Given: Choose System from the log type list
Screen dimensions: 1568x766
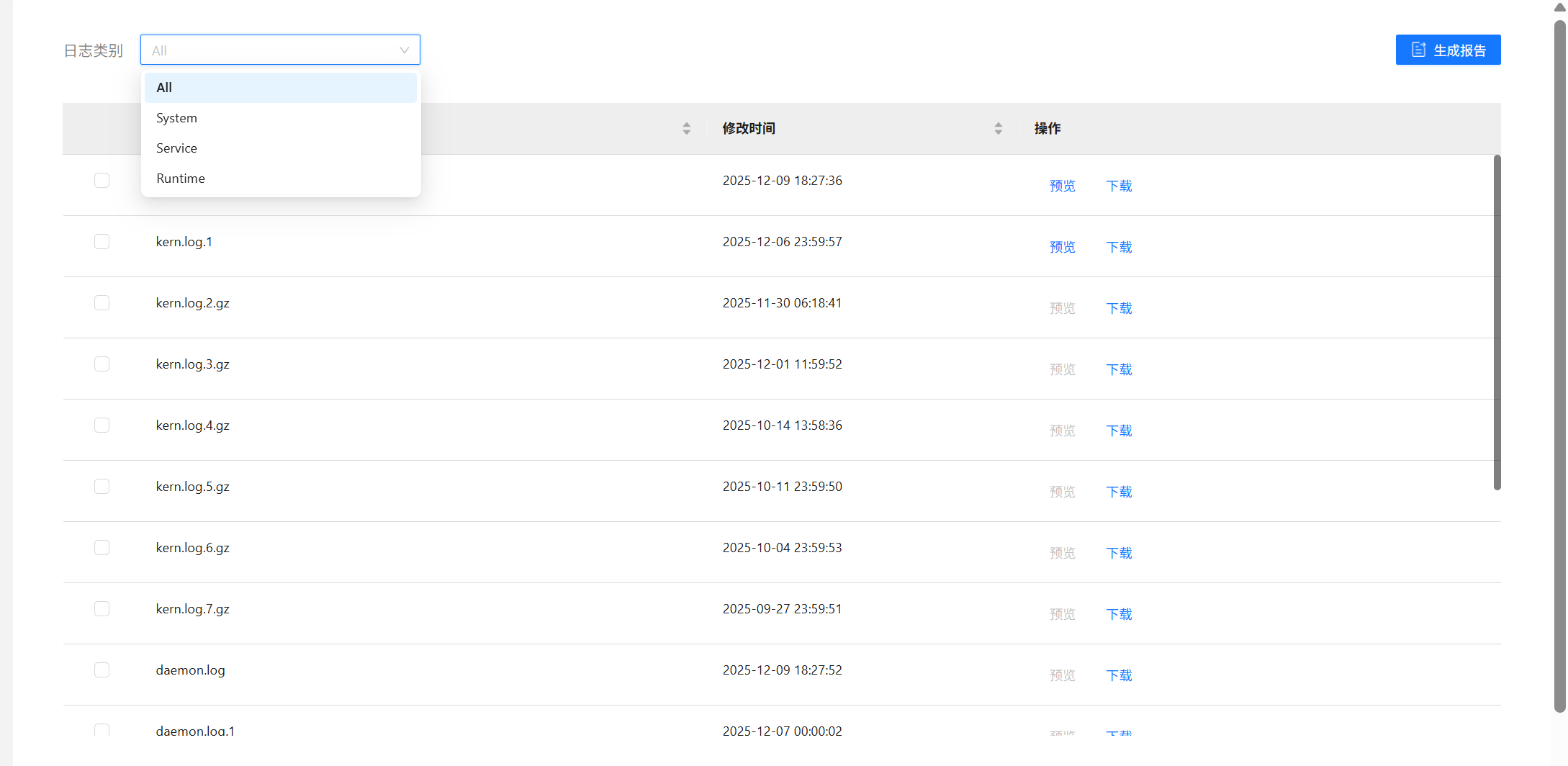Looking at the screenshot, I should pos(176,118).
